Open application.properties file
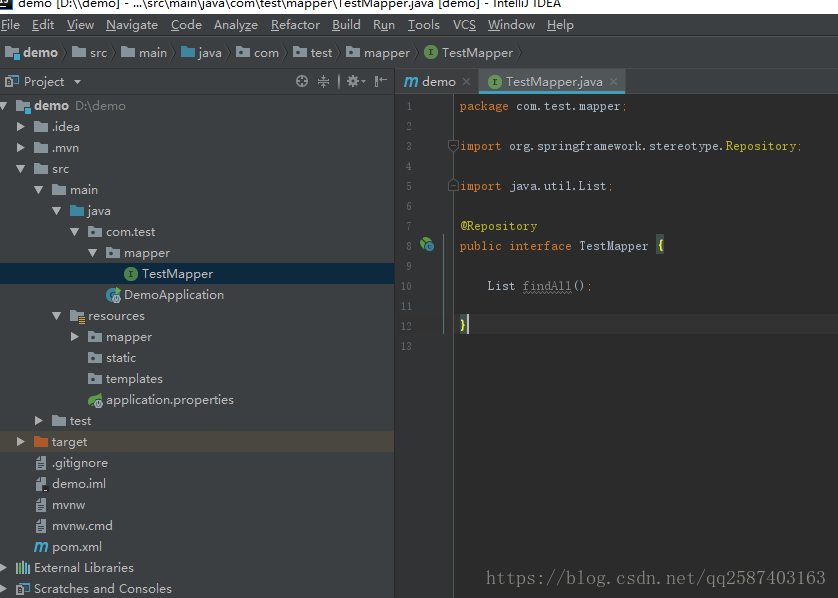The image size is (838, 598). (x=169, y=400)
